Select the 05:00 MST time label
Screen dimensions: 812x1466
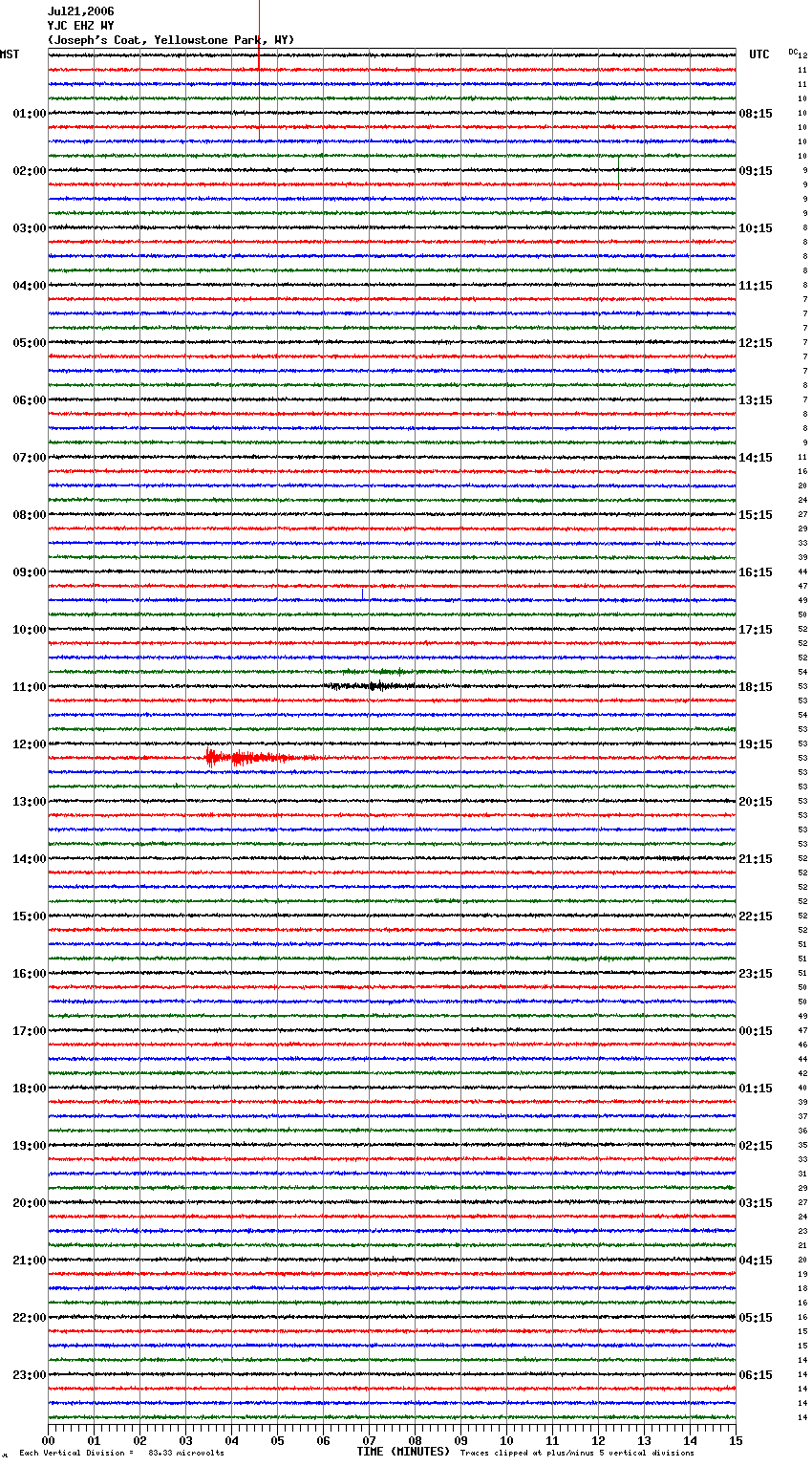pyautogui.click(x=30, y=343)
